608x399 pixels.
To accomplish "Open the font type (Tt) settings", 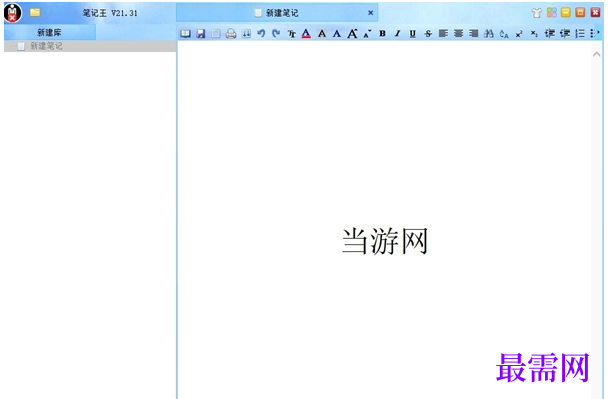I will 292,34.
